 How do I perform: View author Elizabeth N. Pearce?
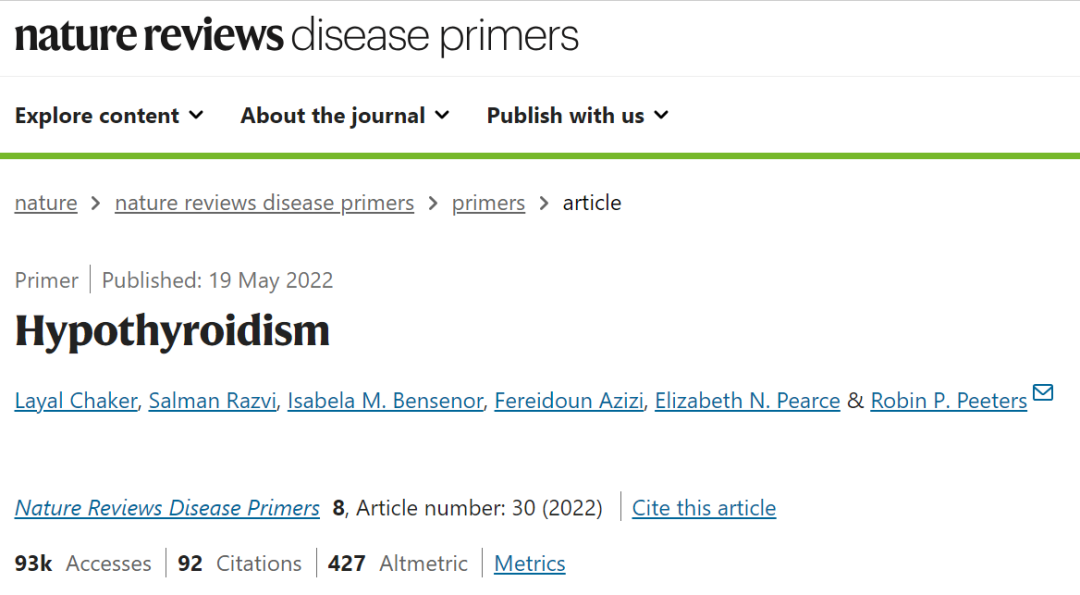click(747, 401)
